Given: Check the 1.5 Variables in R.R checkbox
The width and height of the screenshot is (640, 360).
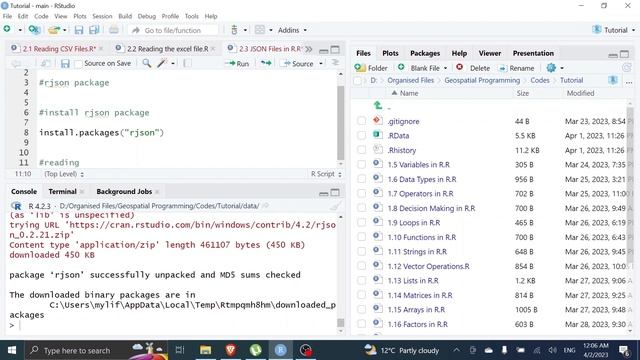Looking at the screenshot, I should tap(362, 164).
